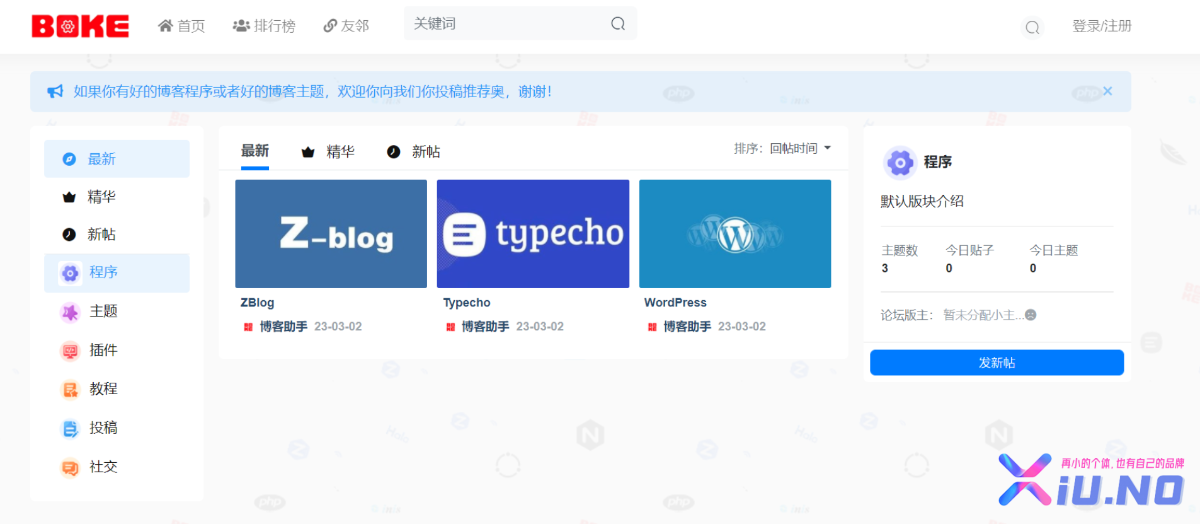Click the 今日贴子 stat label
This screenshot has height=524, width=1200.
click(x=970, y=251)
